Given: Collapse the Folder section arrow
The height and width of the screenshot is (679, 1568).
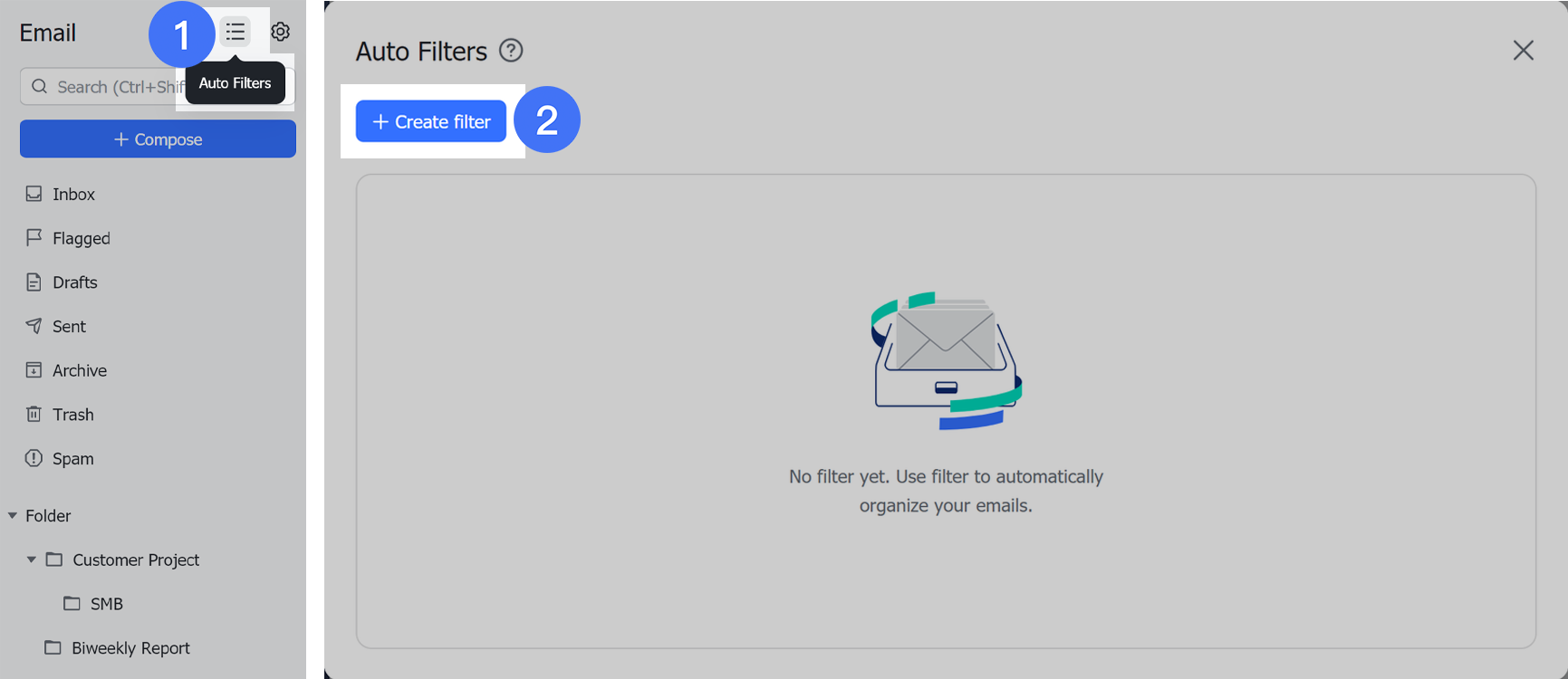Looking at the screenshot, I should (x=13, y=516).
